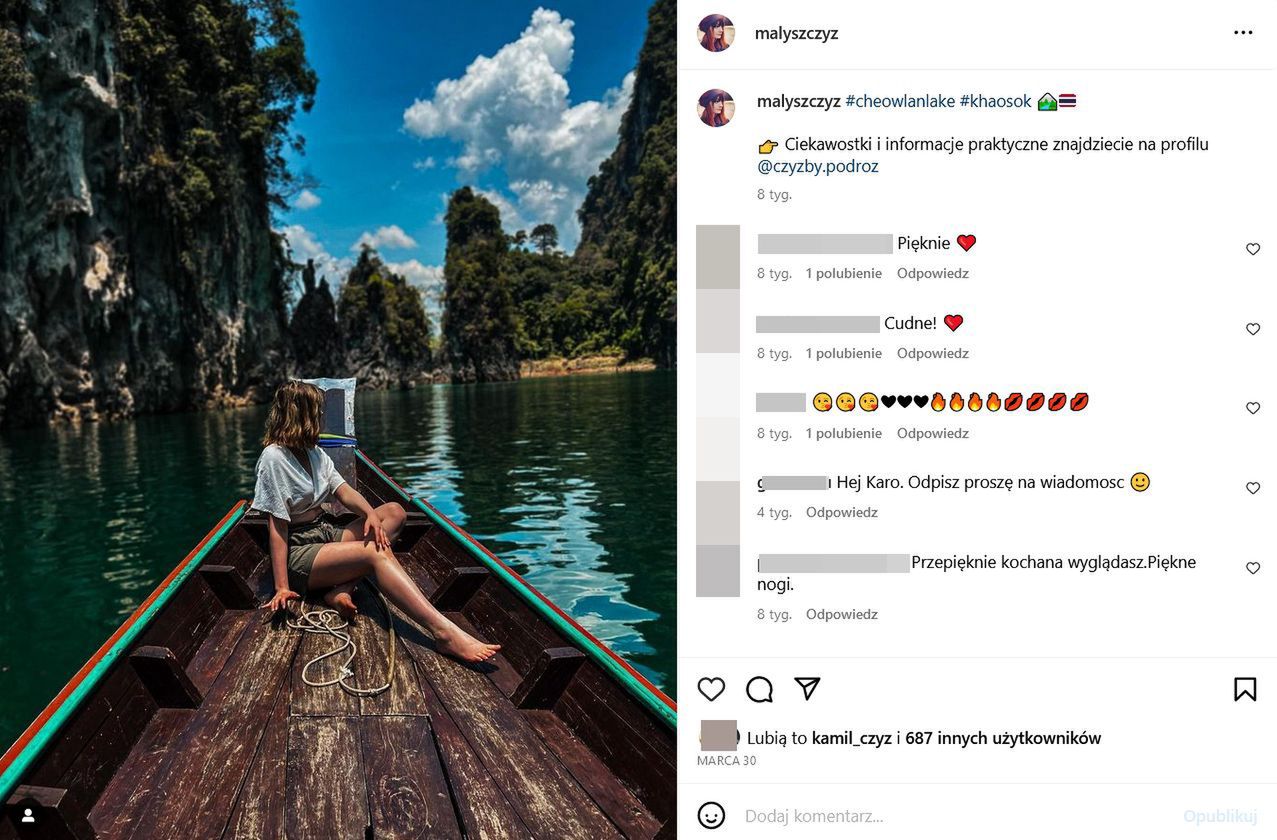Screen dimensions: 1277x840
Task: Like the "Hej Karo" comment
Action: coord(1253,488)
